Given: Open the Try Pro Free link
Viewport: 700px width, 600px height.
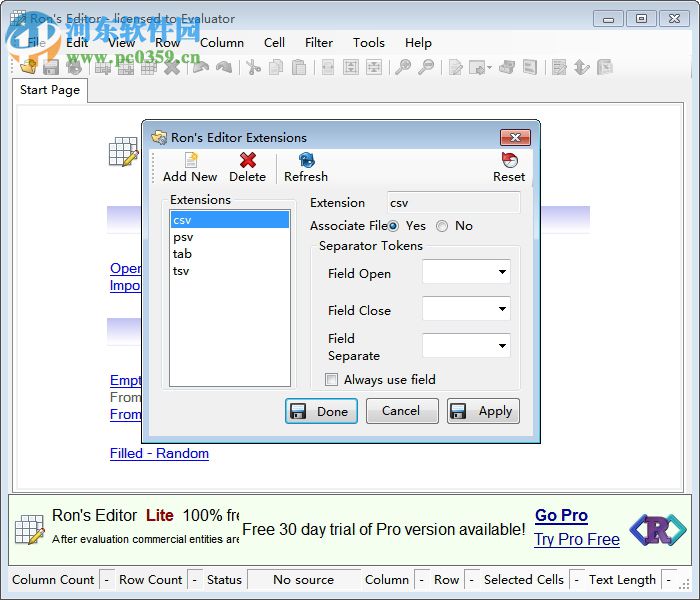Looking at the screenshot, I should tap(577, 539).
